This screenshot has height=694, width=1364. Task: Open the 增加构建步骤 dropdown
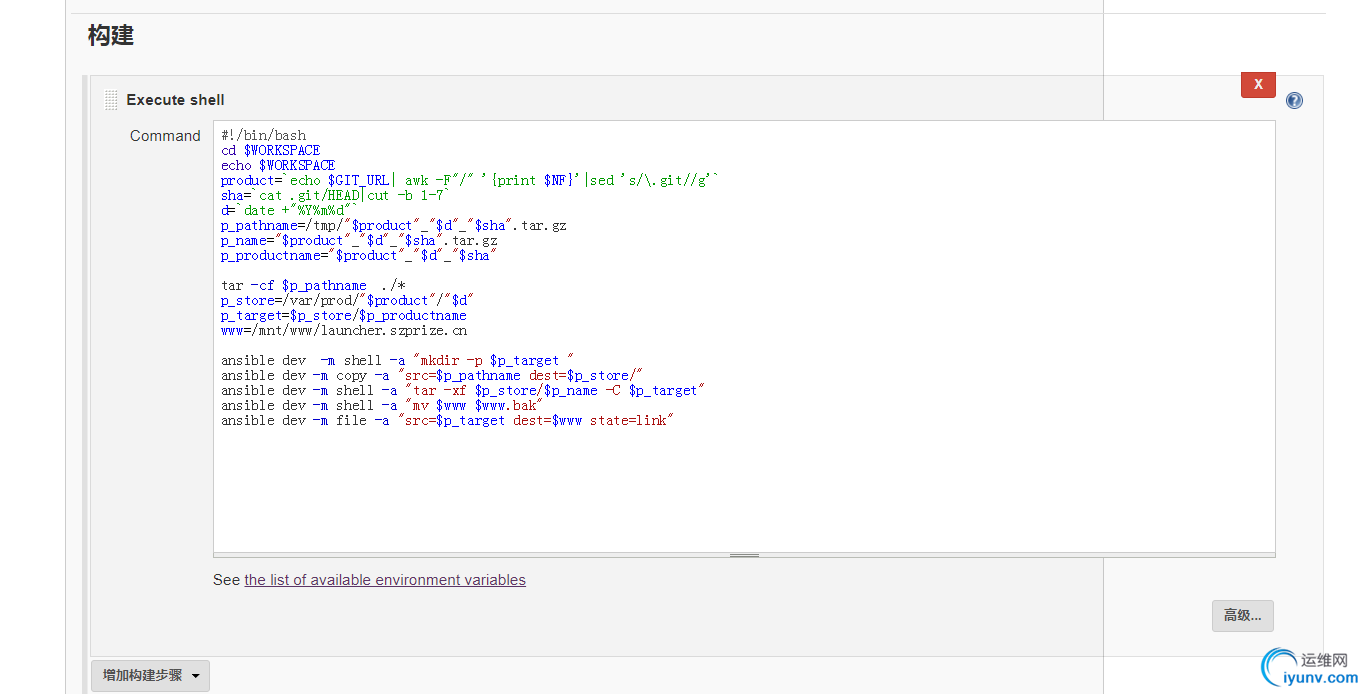(x=150, y=676)
